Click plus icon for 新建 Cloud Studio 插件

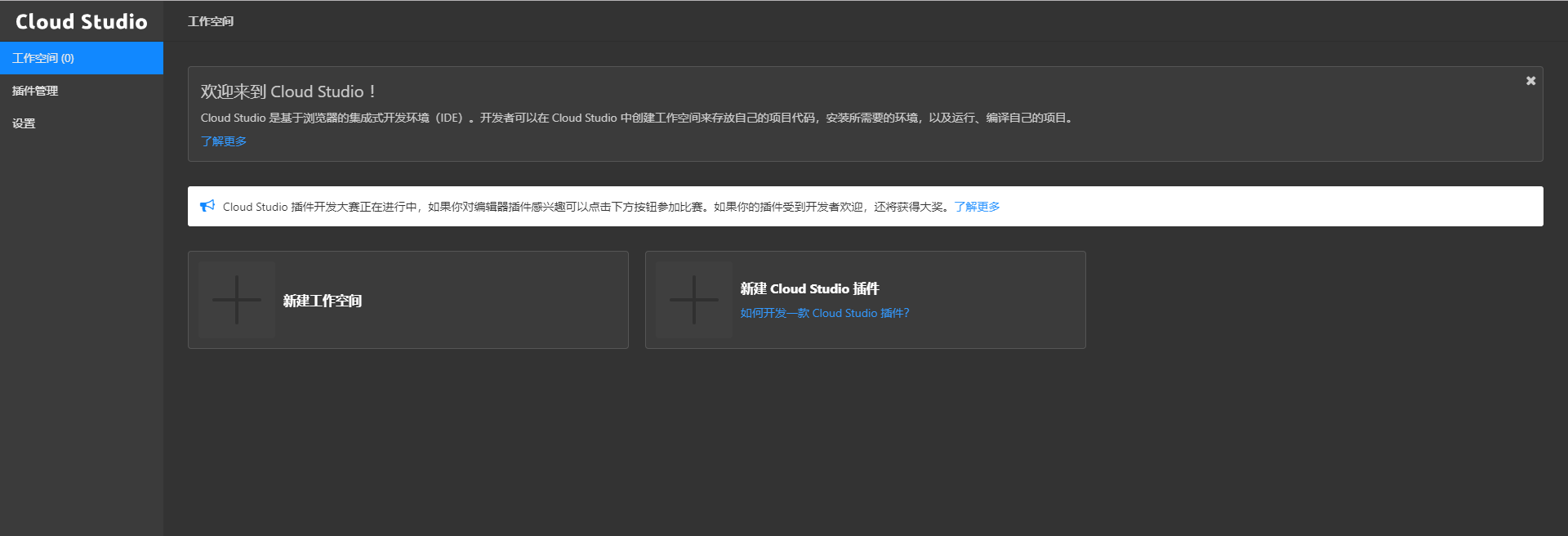pos(694,300)
